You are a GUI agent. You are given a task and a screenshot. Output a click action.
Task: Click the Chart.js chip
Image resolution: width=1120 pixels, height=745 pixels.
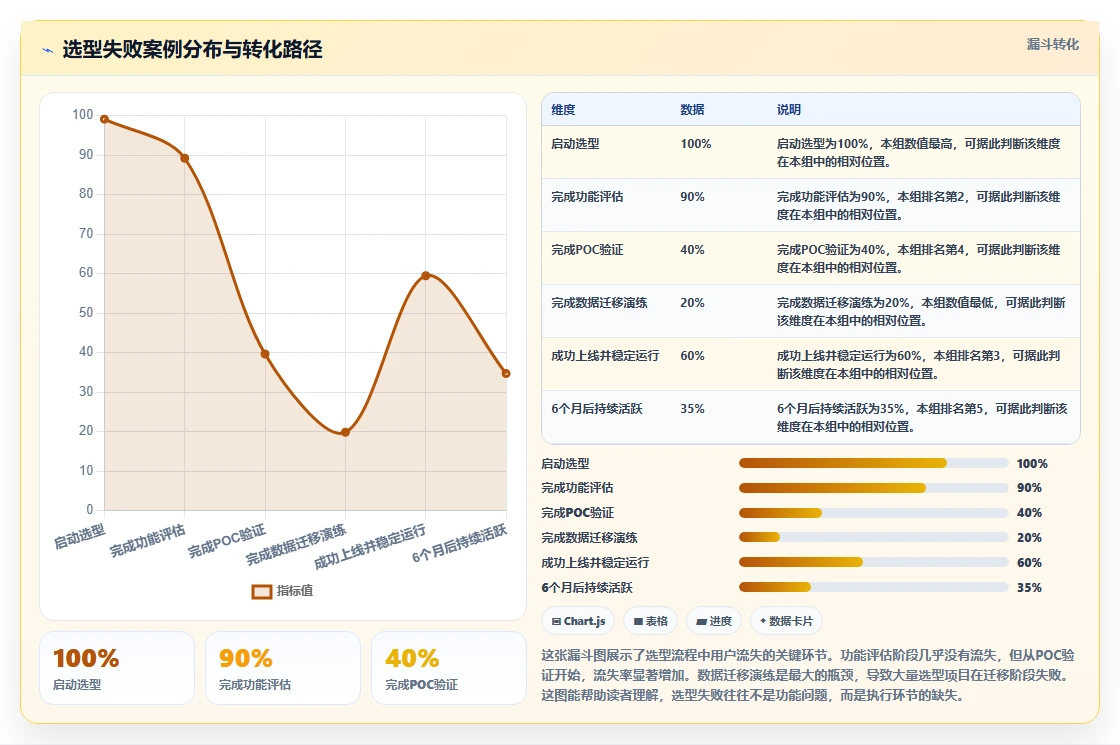[x=578, y=621]
